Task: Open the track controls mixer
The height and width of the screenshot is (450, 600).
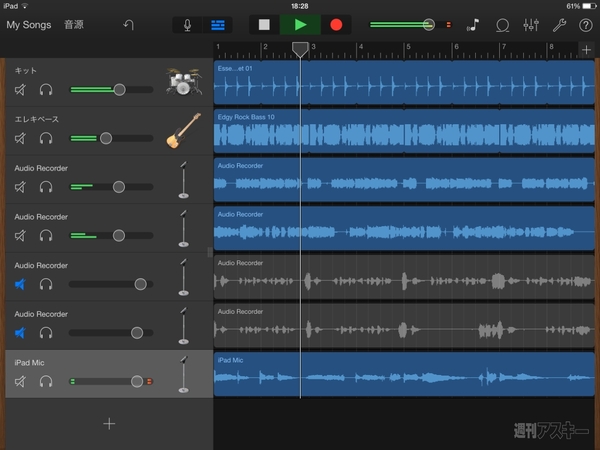Action: [531, 24]
